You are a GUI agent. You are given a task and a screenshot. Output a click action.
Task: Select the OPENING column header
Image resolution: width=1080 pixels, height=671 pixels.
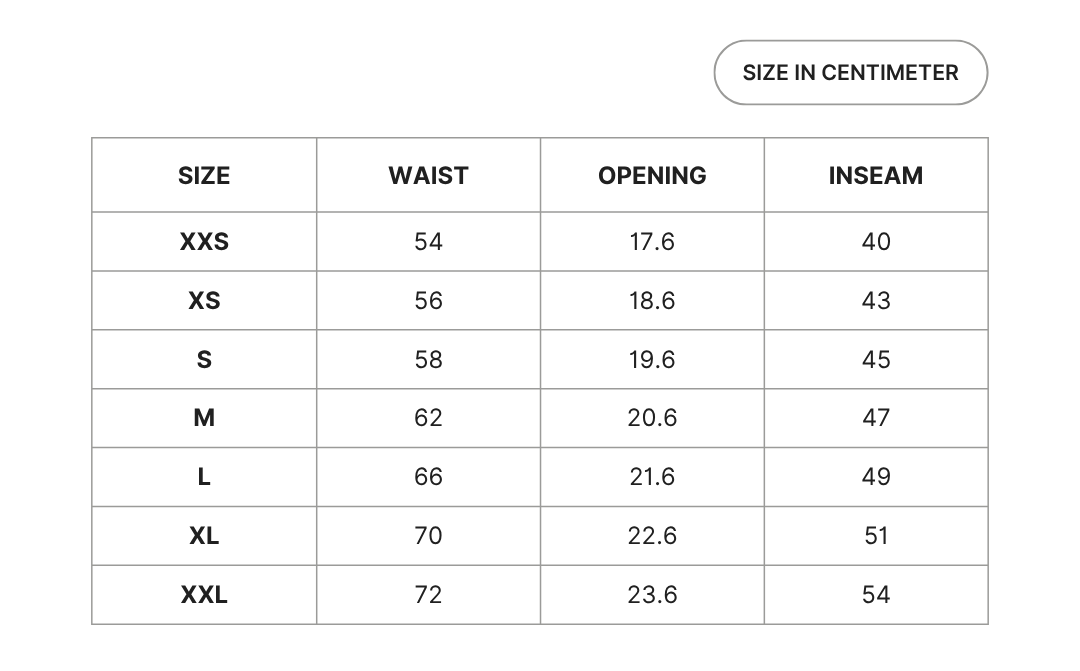[x=652, y=175]
